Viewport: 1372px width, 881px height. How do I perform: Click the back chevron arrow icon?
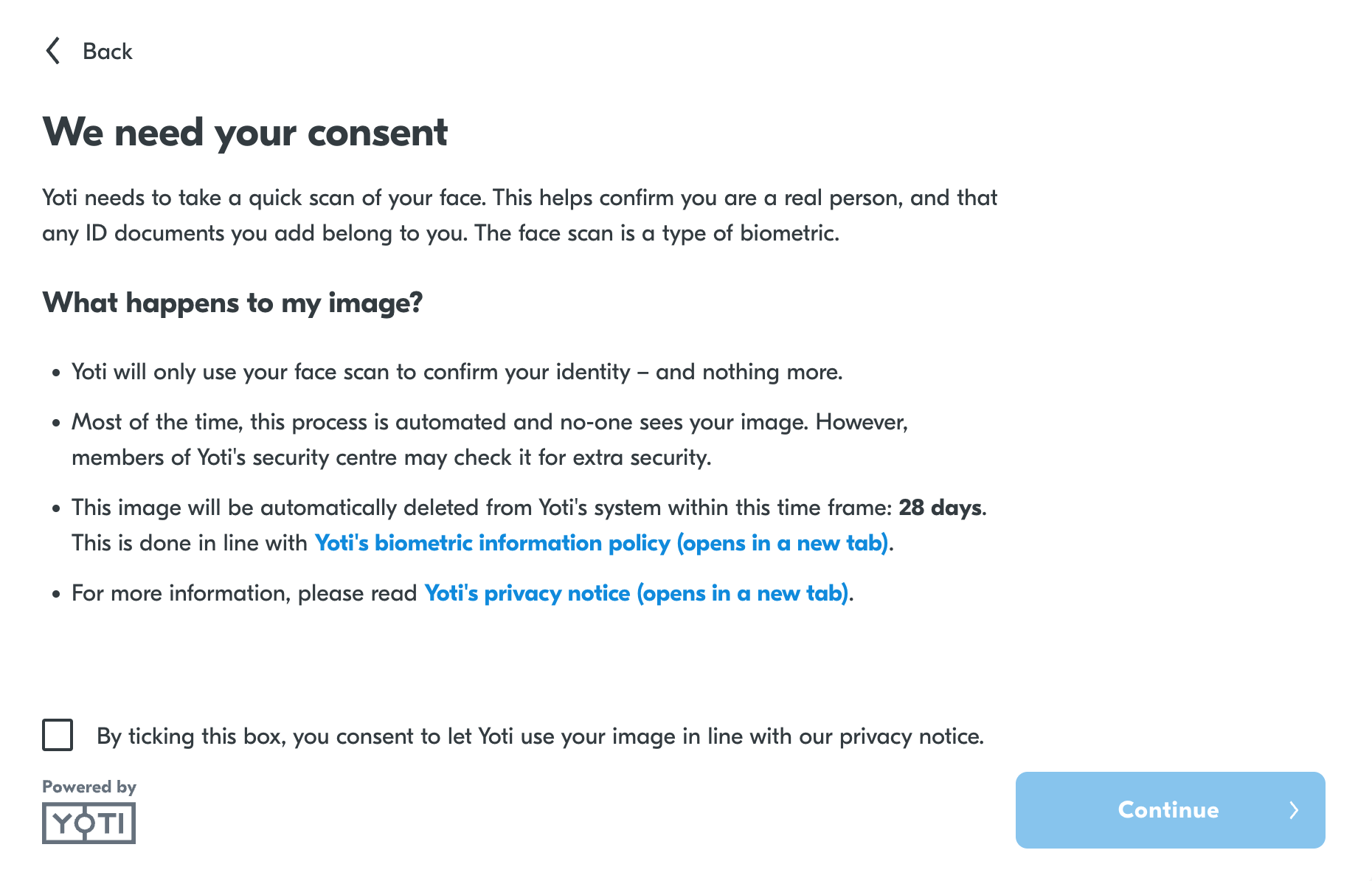tap(53, 51)
